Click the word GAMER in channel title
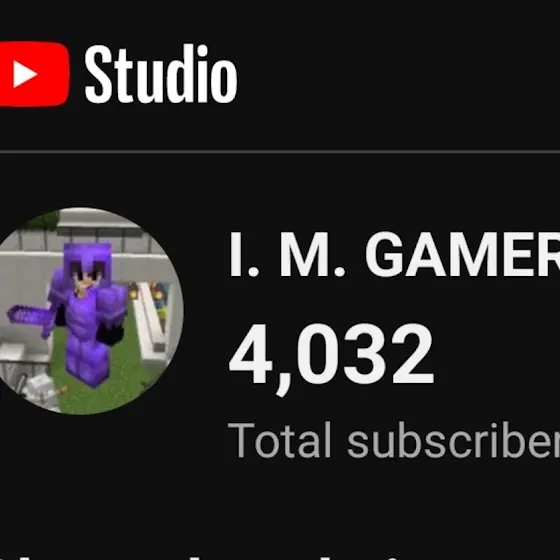The width and height of the screenshot is (560, 560). point(462,254)
